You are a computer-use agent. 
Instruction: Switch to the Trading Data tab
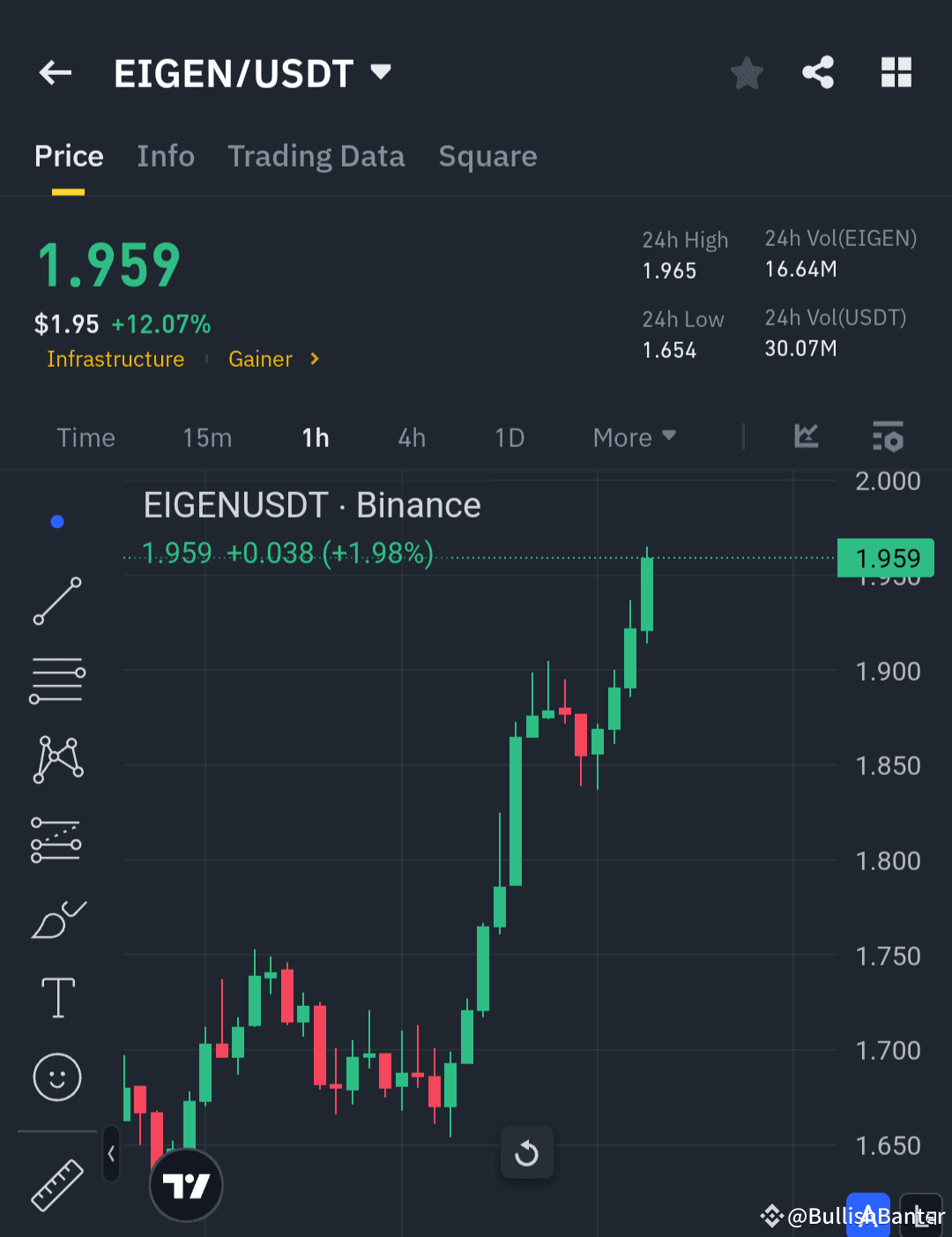[x=316, y=156]
